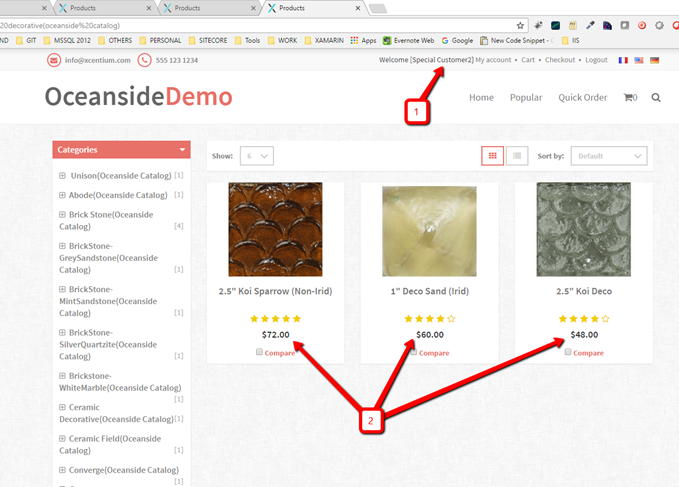Open the Apps shortcut in bookmarks bar

363,40
